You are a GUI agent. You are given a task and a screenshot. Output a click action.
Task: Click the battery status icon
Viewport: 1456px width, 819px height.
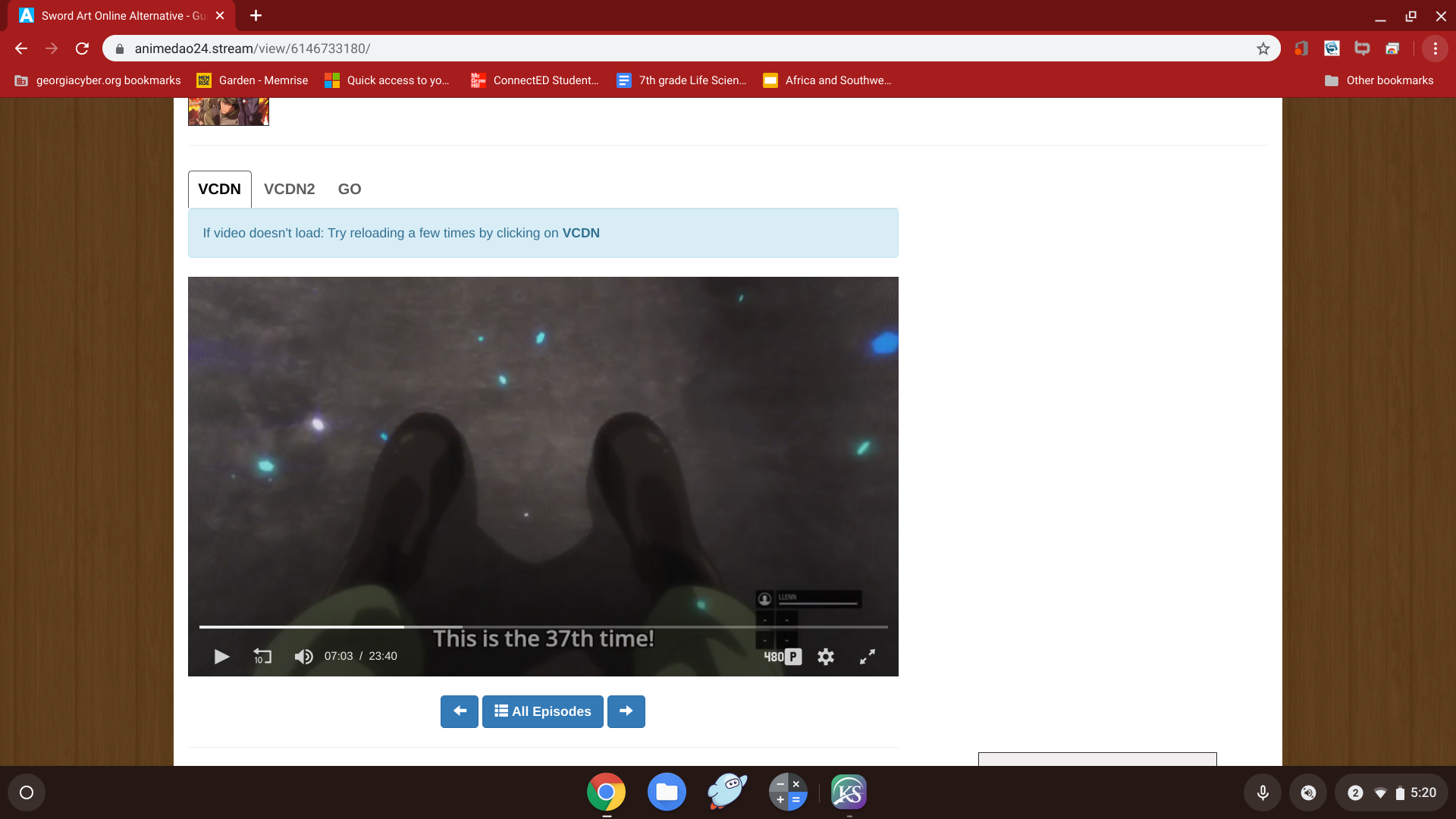click(1400, 793)
